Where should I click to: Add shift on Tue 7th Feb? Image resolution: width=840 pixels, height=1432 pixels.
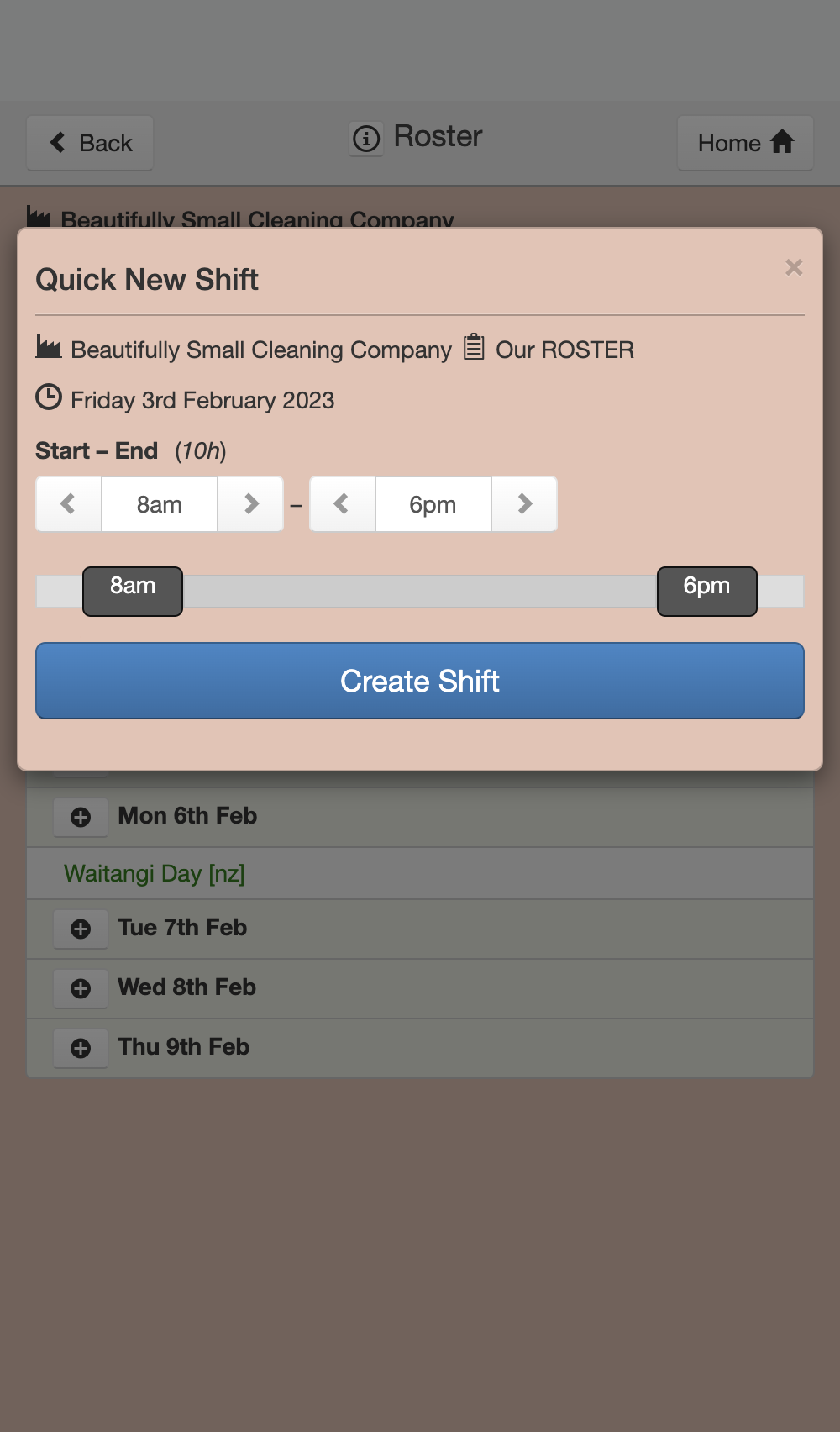click(81, 929)
